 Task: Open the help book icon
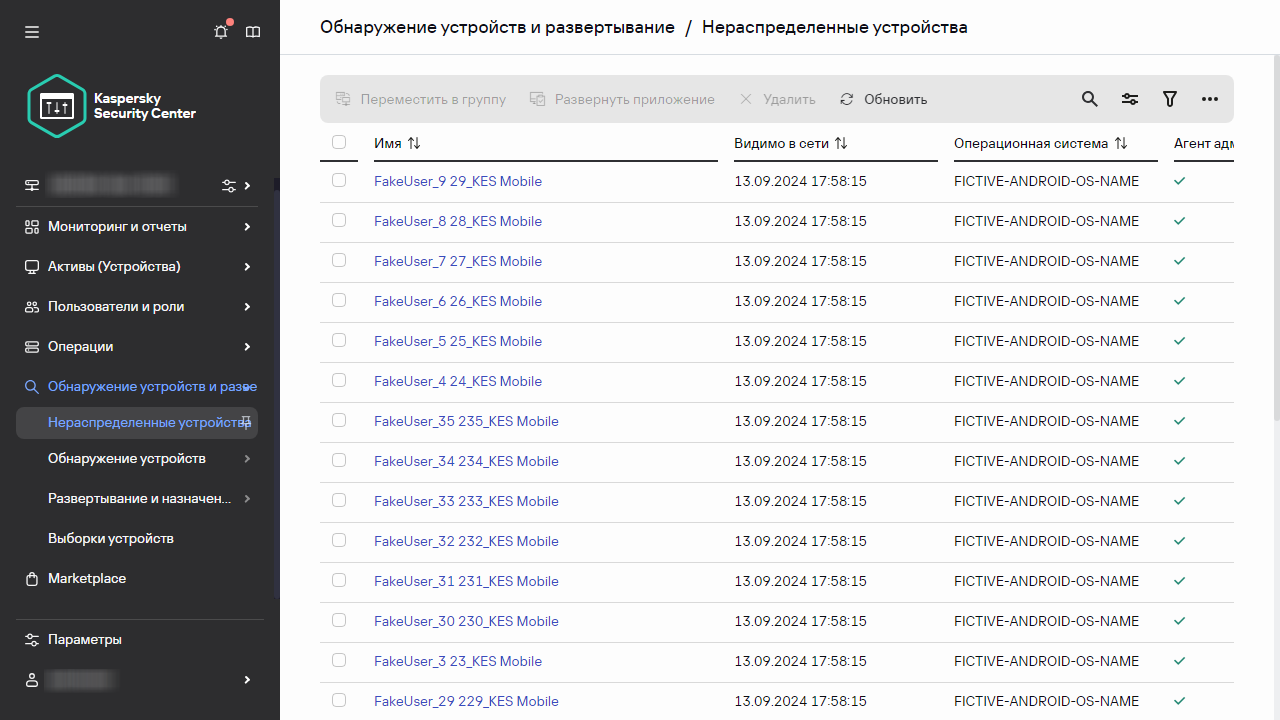click(253, 32)
